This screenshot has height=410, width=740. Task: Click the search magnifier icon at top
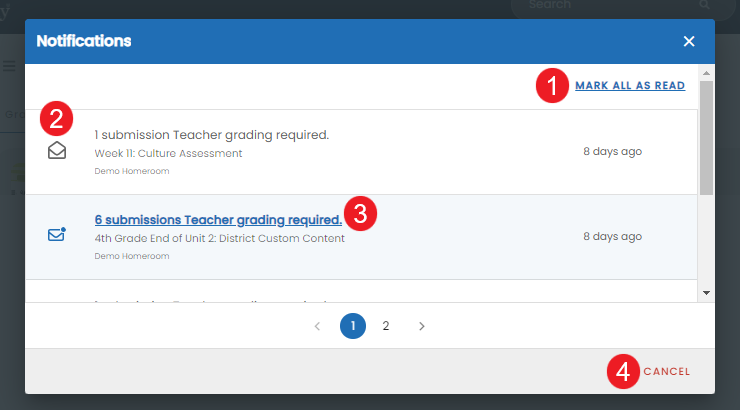coord(704,5)
